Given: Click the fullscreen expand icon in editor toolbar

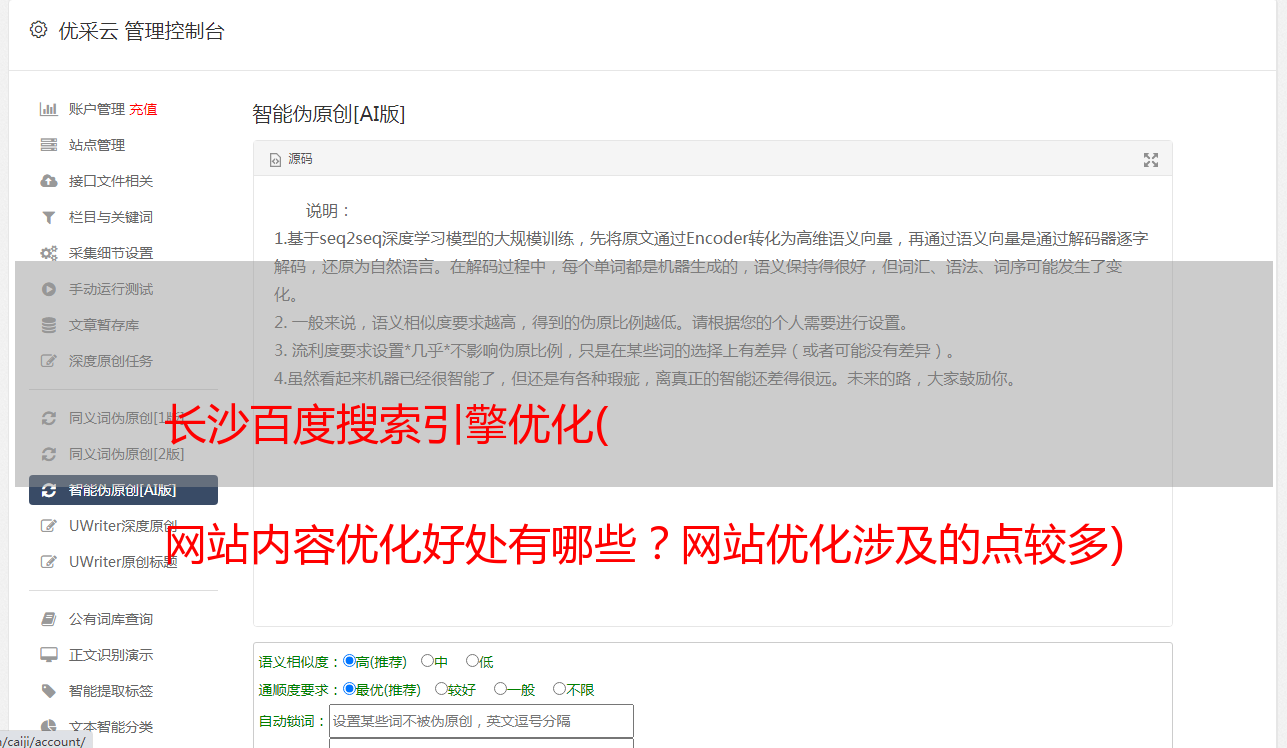Looking at the screenshot, I should pyautogui.click(x=1151, y=160).
